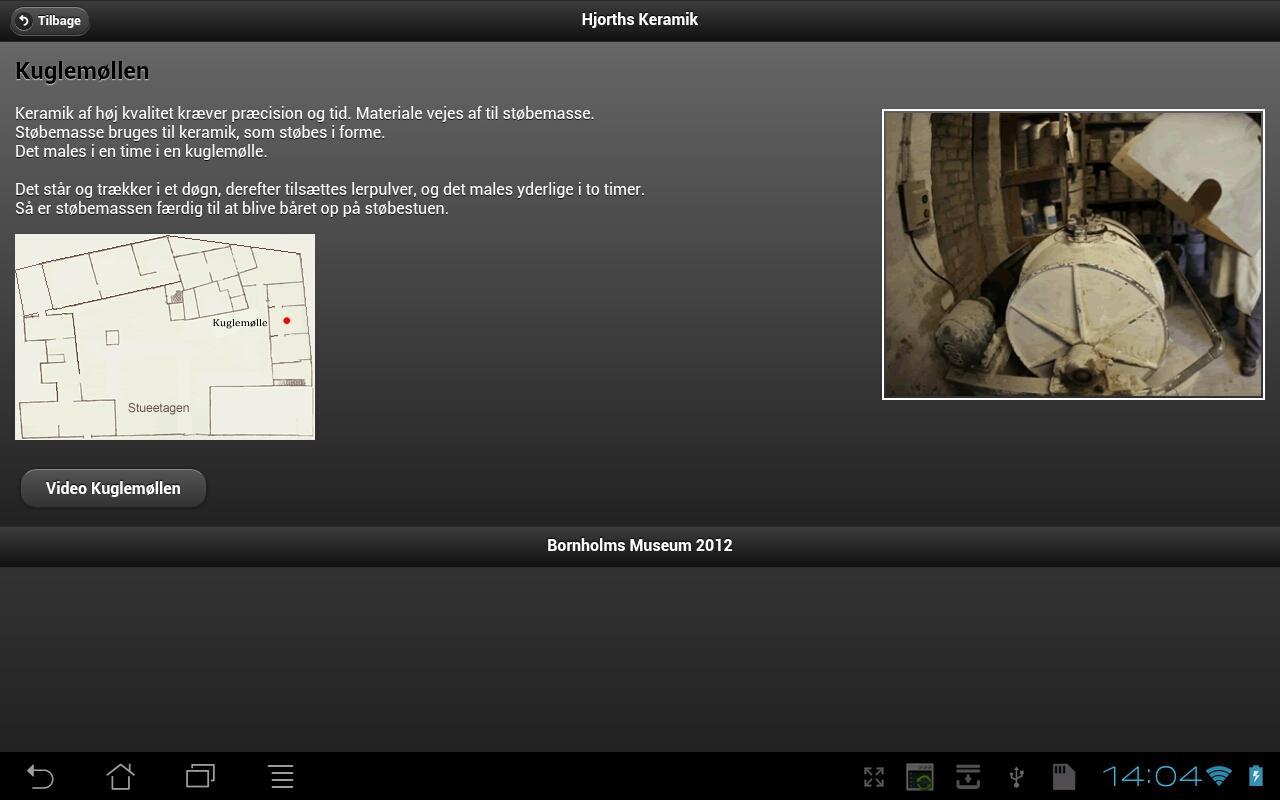Viewport: 1280px width, 800px height.
Task: Tap the 14:04 clock display
Action: coord(1152,776)
